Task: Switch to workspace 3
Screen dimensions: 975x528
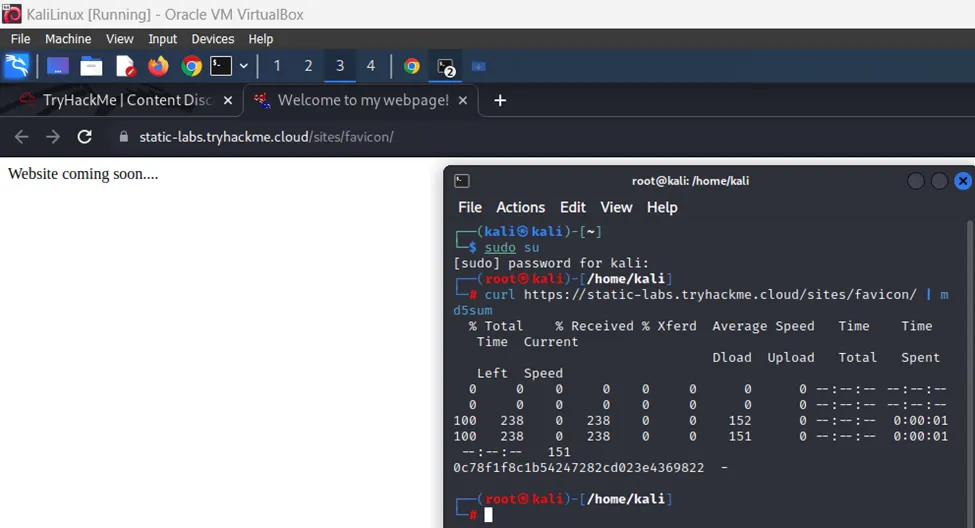Action: 340,66
